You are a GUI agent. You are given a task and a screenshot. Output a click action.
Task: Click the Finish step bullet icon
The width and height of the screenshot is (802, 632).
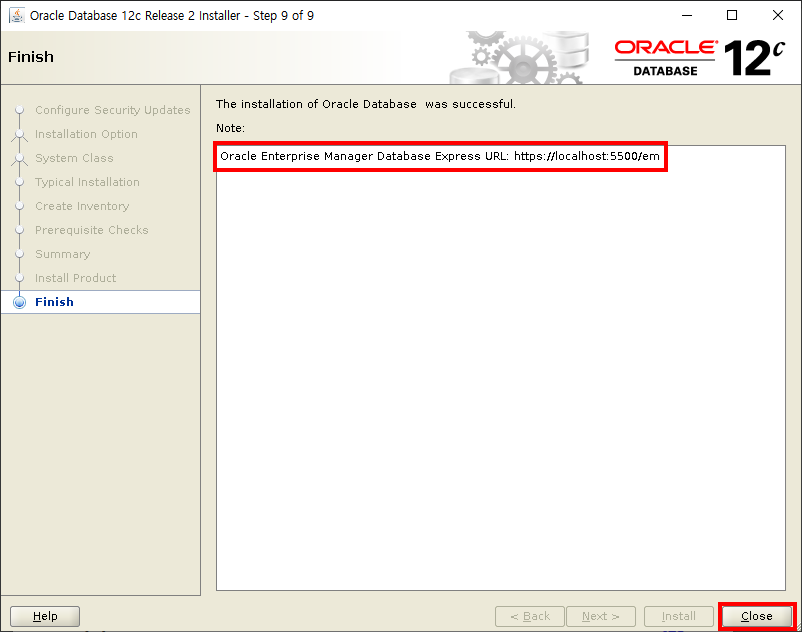click(19, 302)
